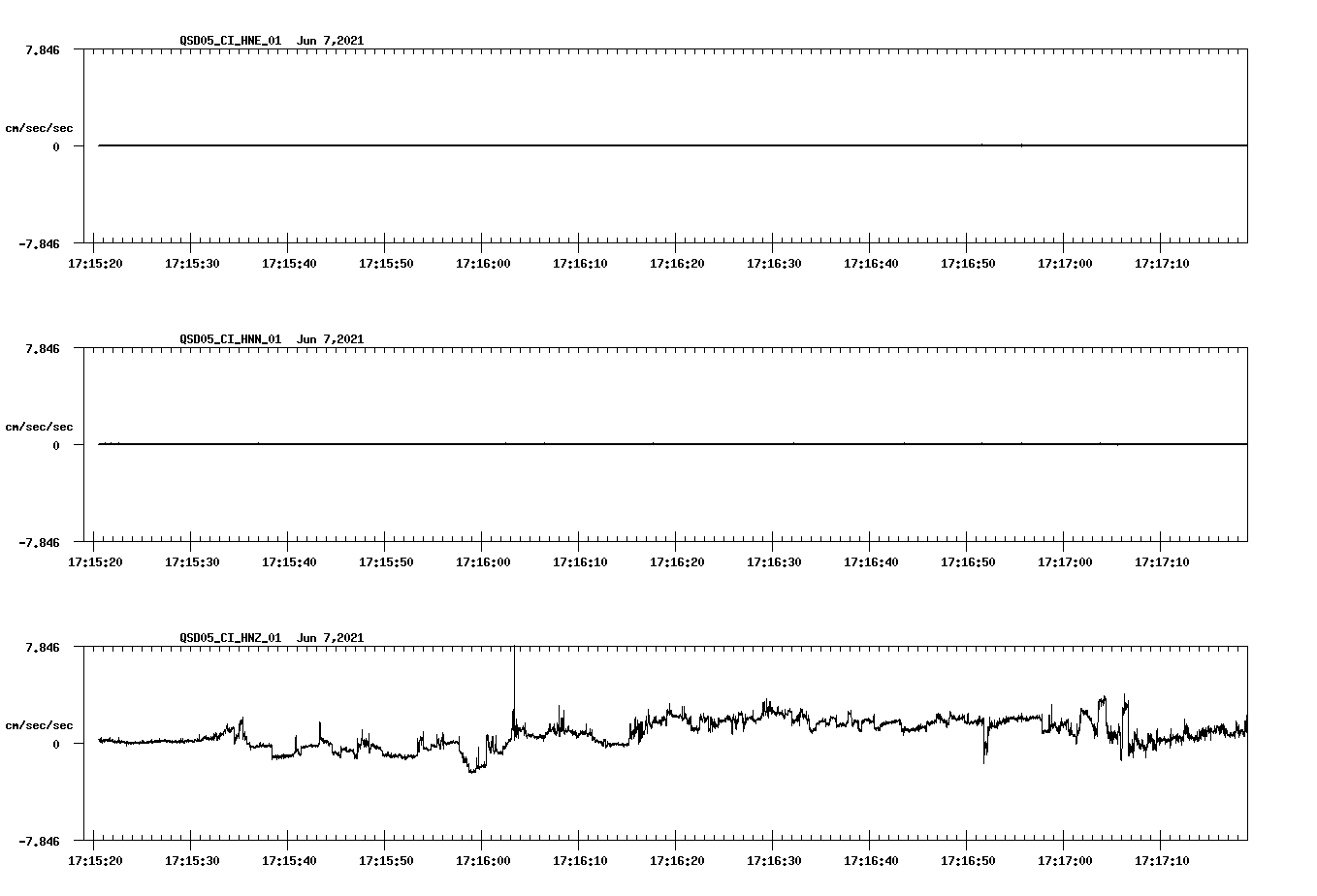Click the 17:16:30 time label under HNN plot
The image size is (1317, 896).
pos(774,562)
